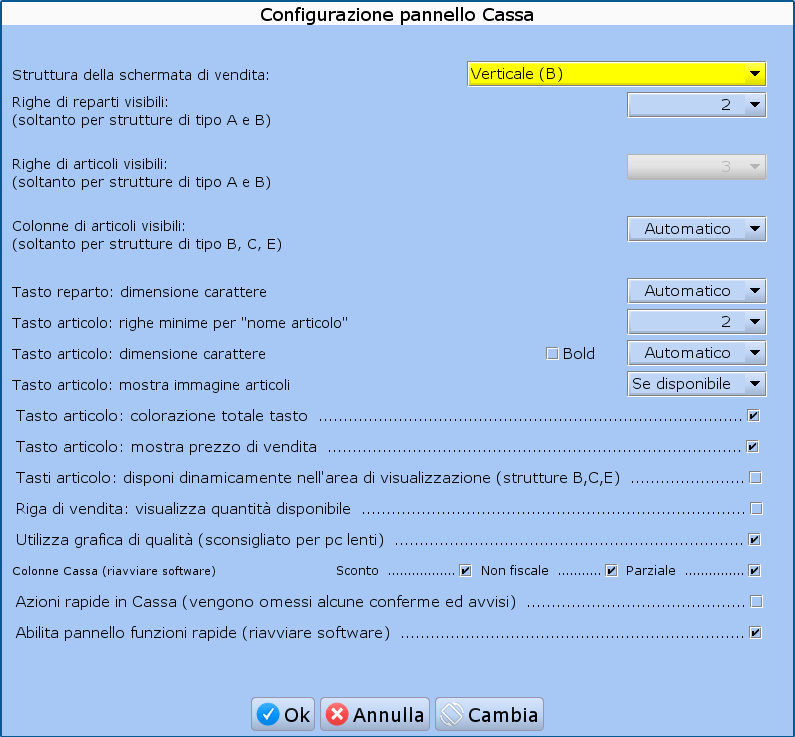Uncheck the Parziale column checkbox
This screenshot has height=737, width=795.
[x=754, y=570]
